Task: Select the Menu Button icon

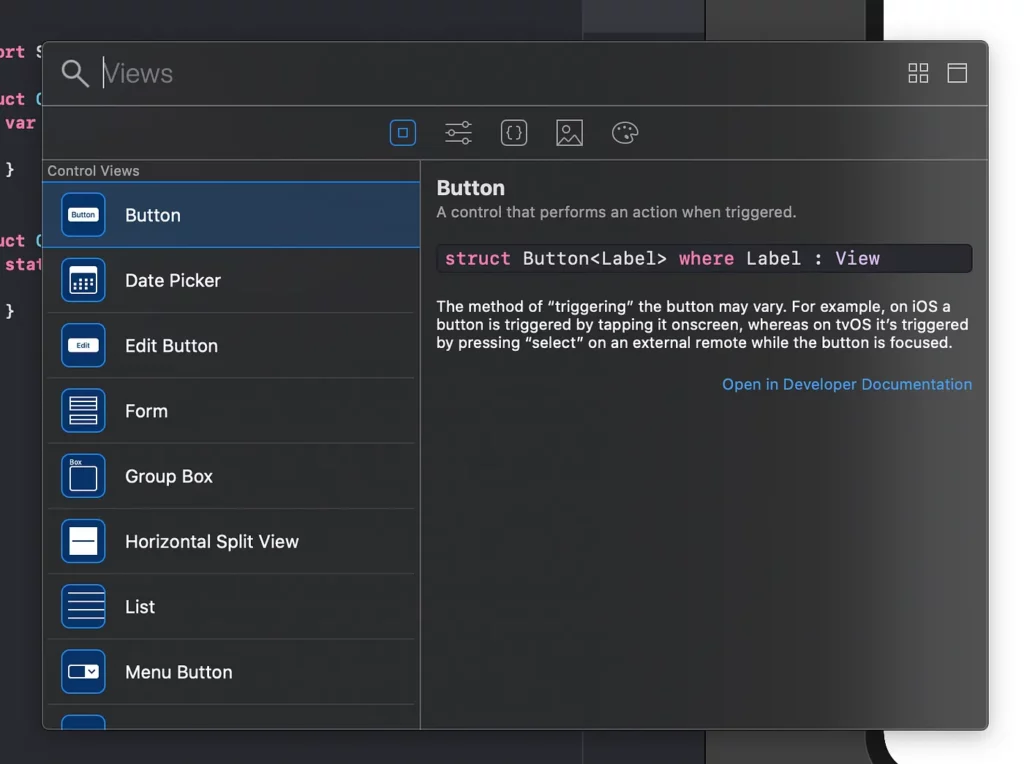Action: [83, 672]
